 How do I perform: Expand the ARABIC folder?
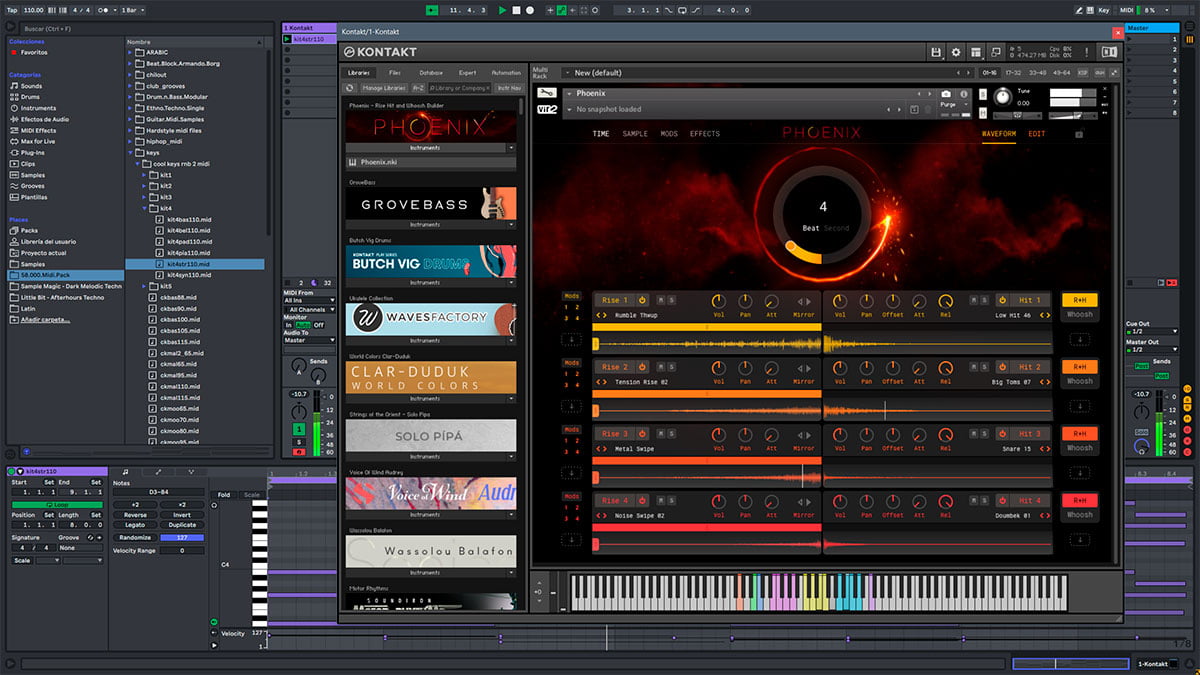130,52
